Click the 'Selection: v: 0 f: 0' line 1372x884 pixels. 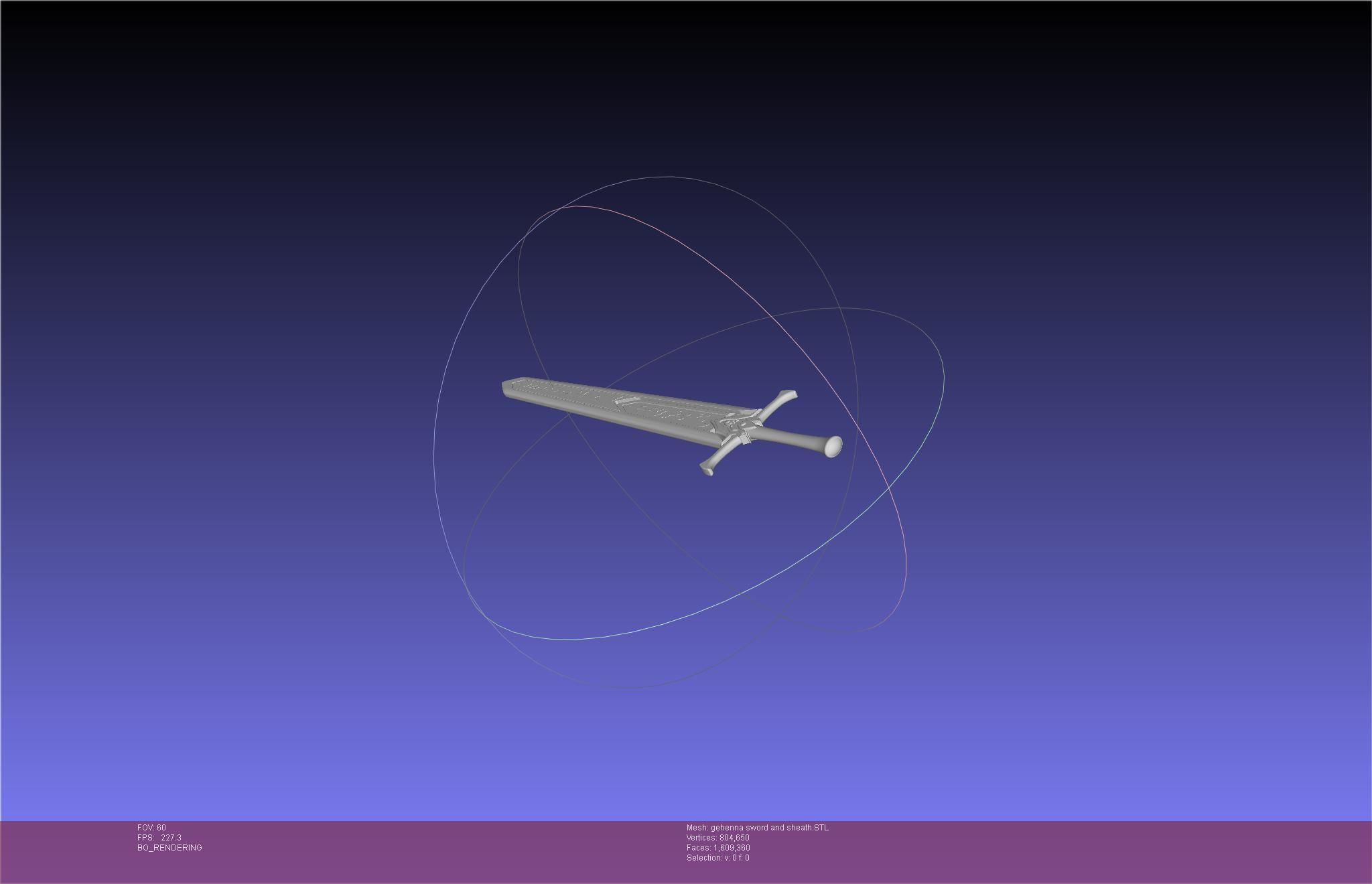tap(717, 858)
